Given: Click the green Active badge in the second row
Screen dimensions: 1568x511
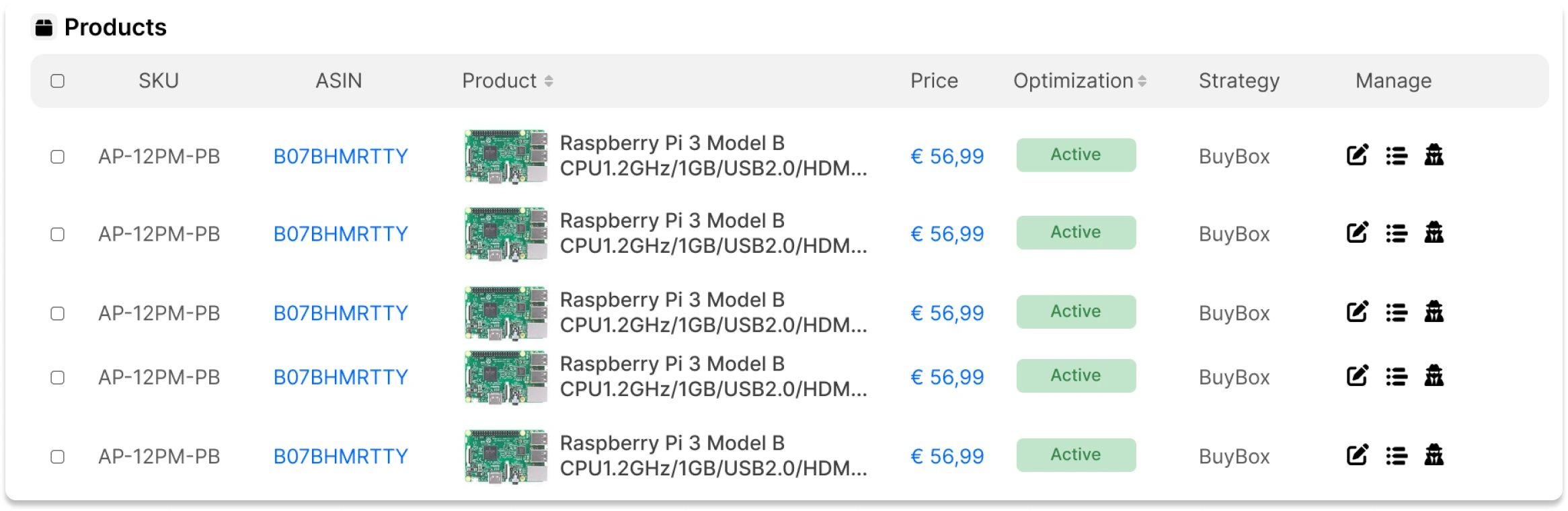Looking at the screenshot, I should pyautogui.click(x=1076, y=232).
